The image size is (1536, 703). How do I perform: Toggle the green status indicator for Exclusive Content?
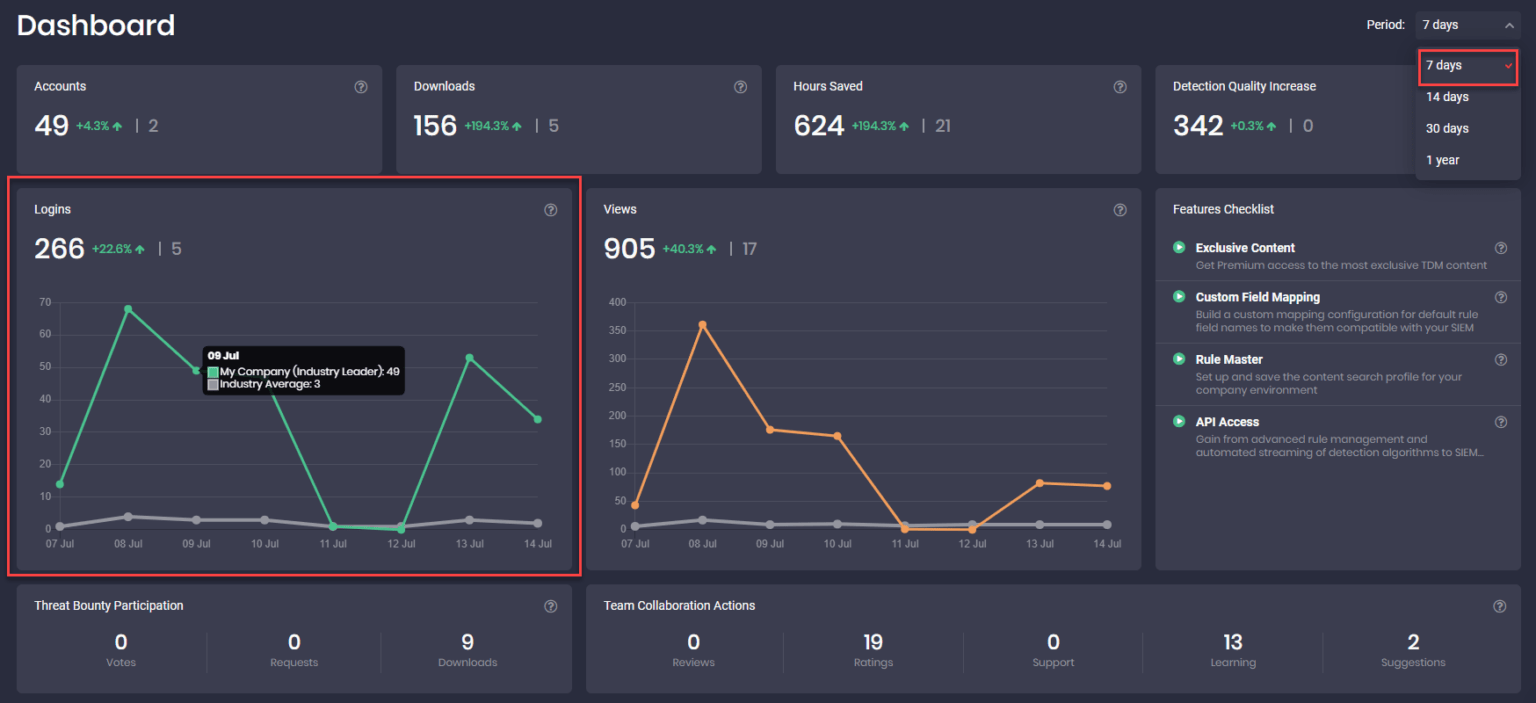[1179, 247]
